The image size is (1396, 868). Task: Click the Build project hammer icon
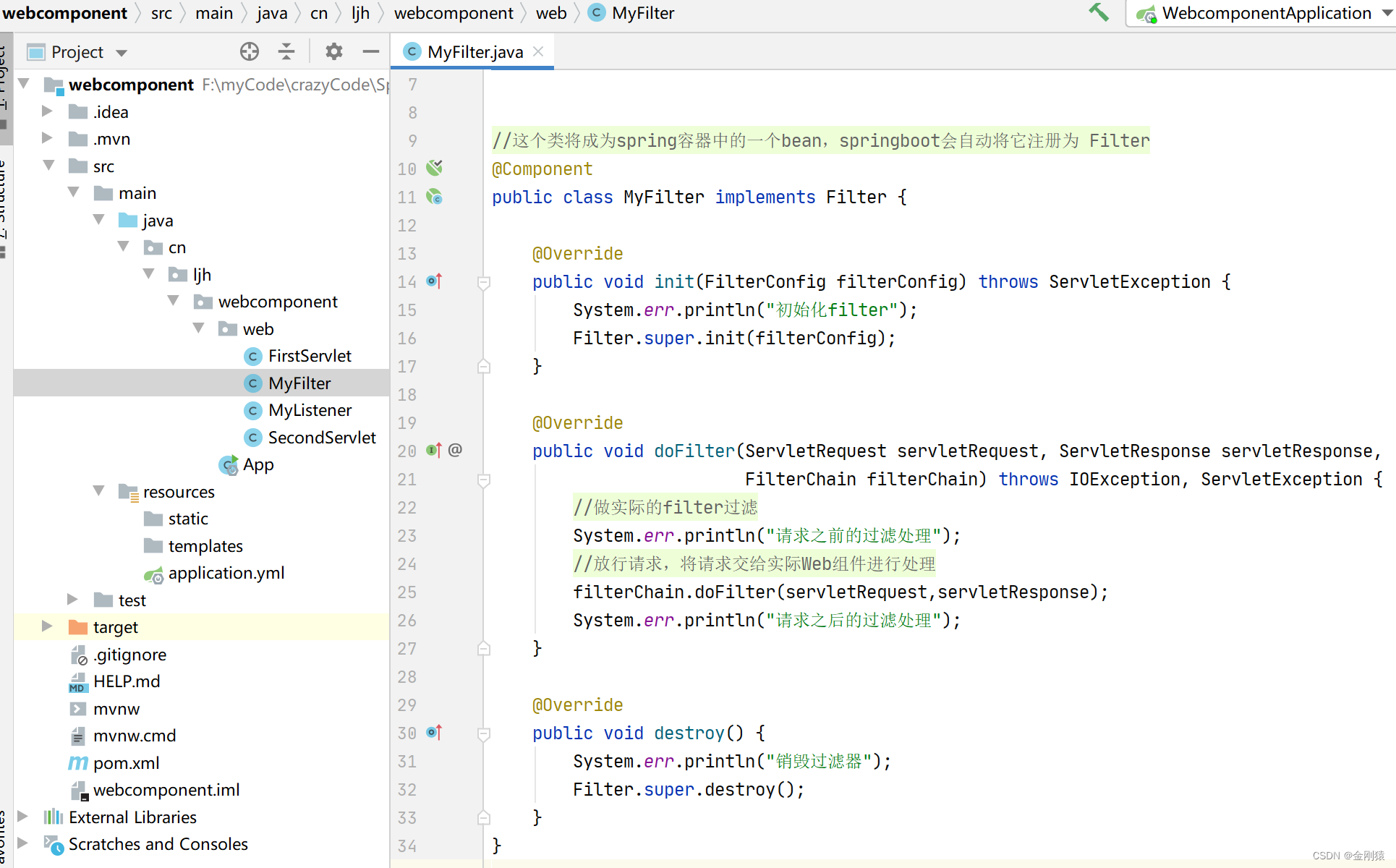click(1099, 12)
